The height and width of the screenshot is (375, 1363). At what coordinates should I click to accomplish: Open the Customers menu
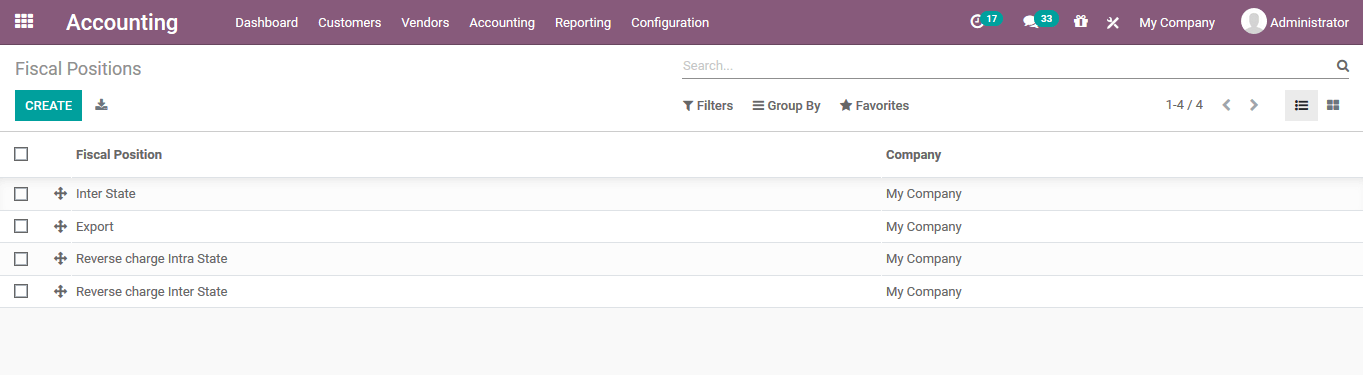(349, 22)
